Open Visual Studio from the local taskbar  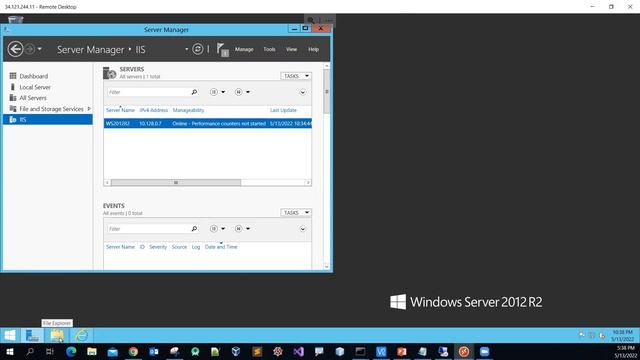pos(298,352)
